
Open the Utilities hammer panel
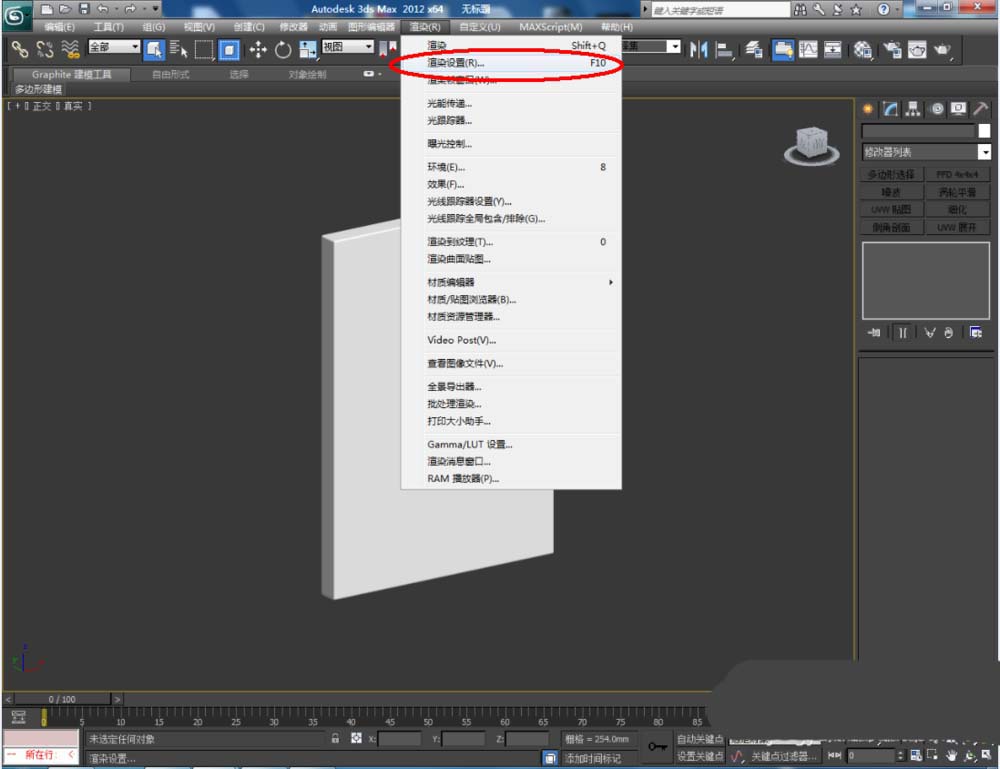[x=981, y=109]
